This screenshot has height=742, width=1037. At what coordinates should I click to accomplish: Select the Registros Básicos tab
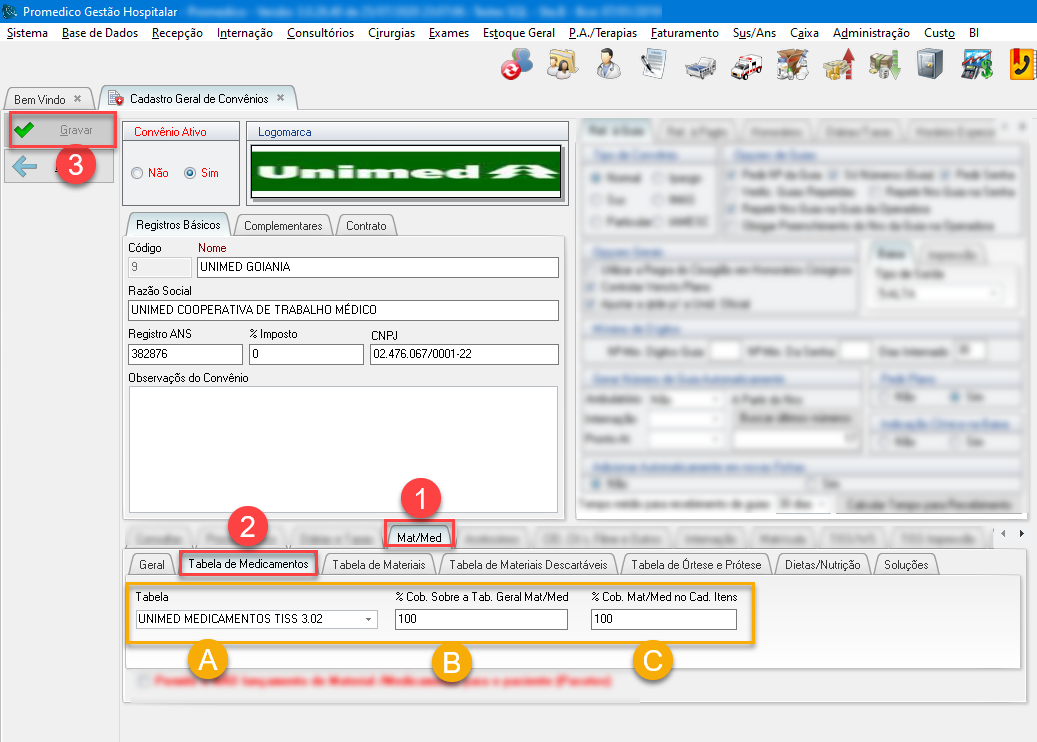point(178,225)
